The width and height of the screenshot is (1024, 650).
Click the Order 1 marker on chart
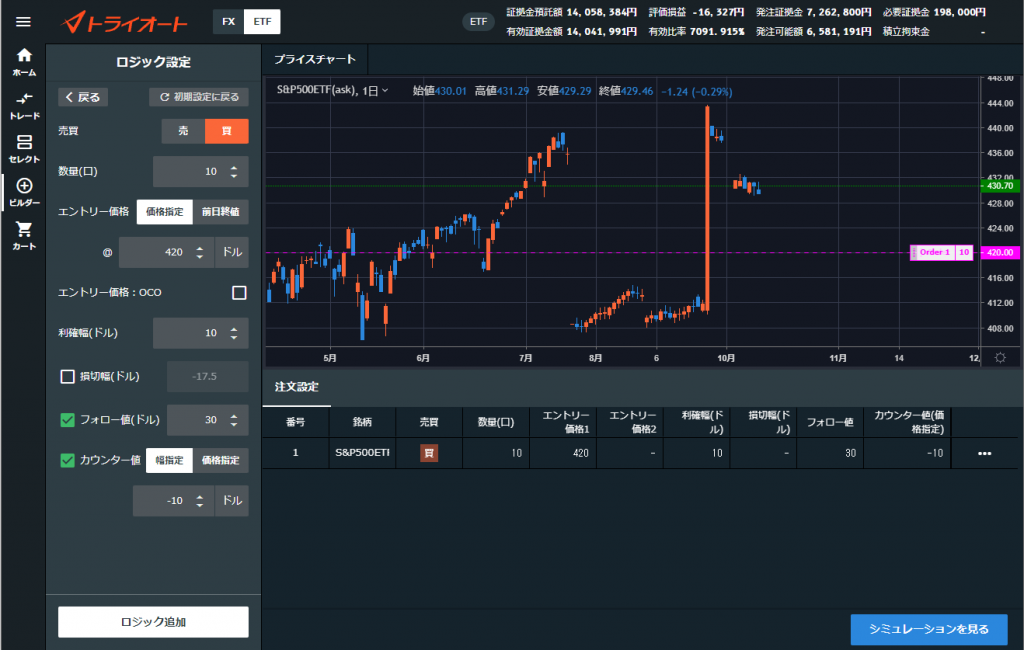[933, 252]
